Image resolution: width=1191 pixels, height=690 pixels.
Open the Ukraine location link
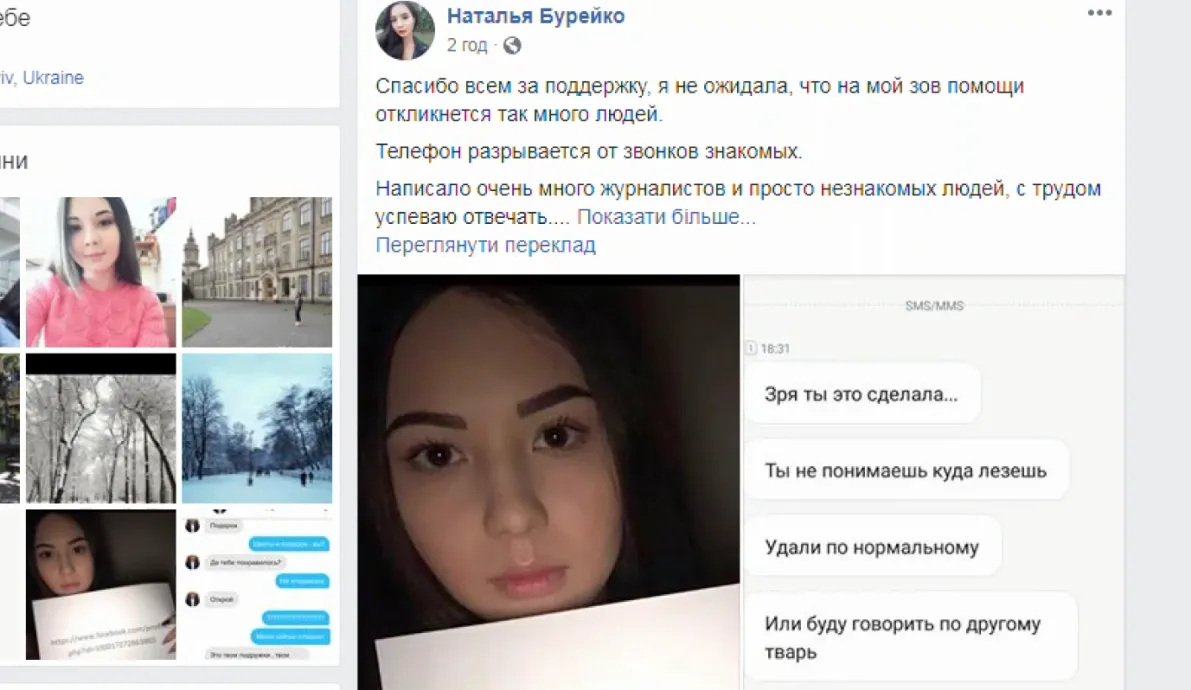point(52,78)
